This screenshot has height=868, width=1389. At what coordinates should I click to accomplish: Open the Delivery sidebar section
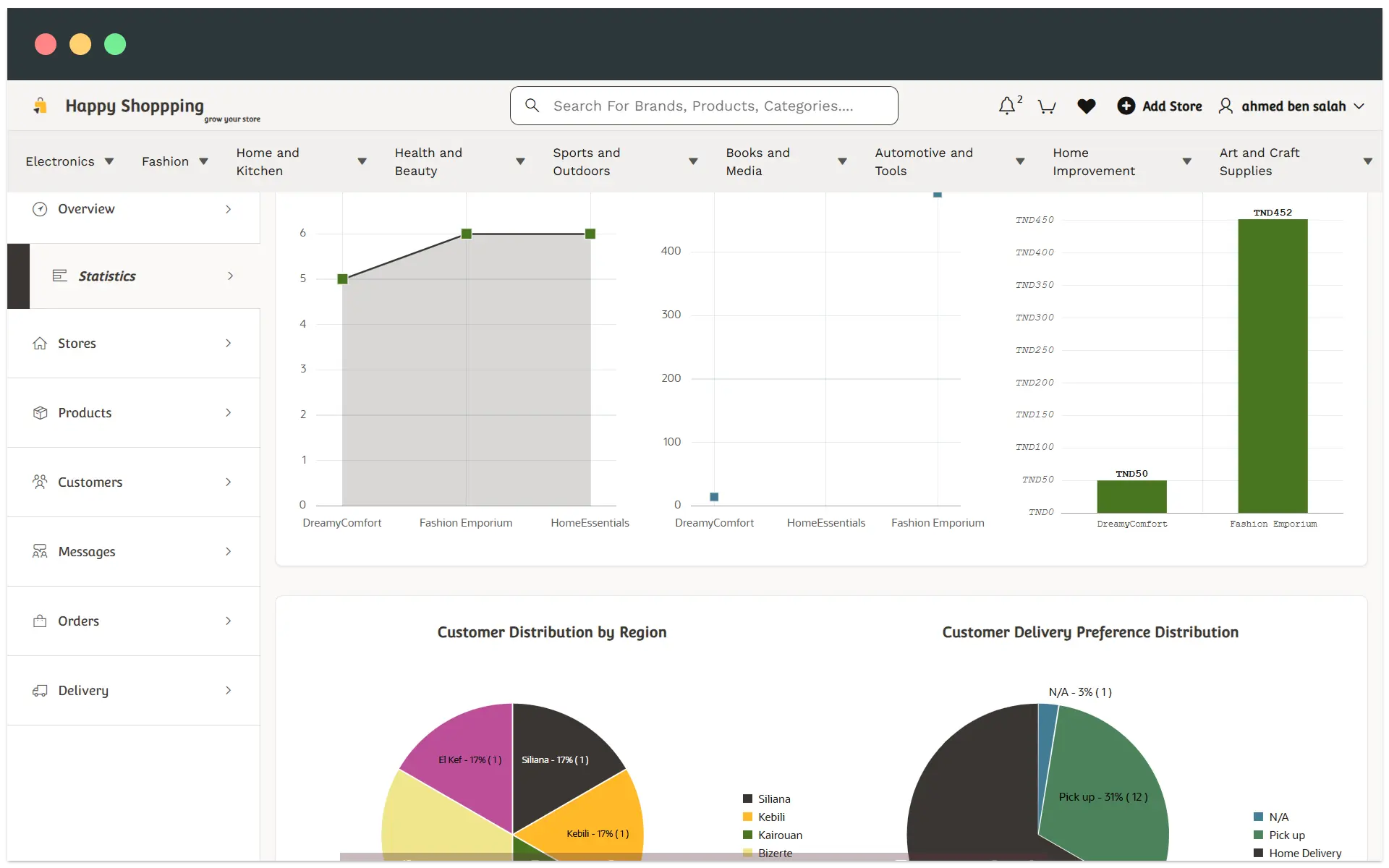[83, 690]
